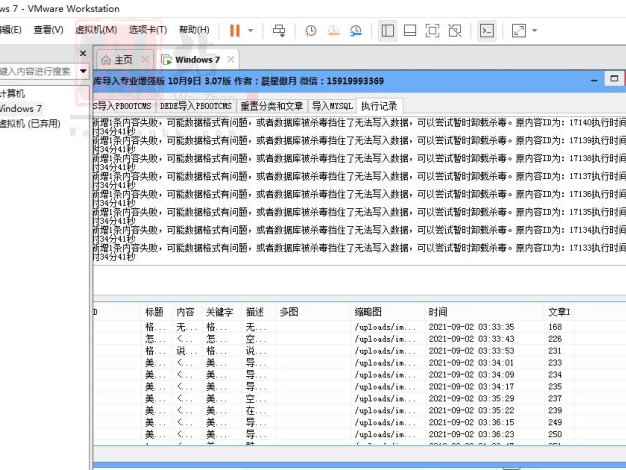Select the row with time 03:33:35
The width and height of the screenshot is (626, 470).
click(x=359, y=327)
